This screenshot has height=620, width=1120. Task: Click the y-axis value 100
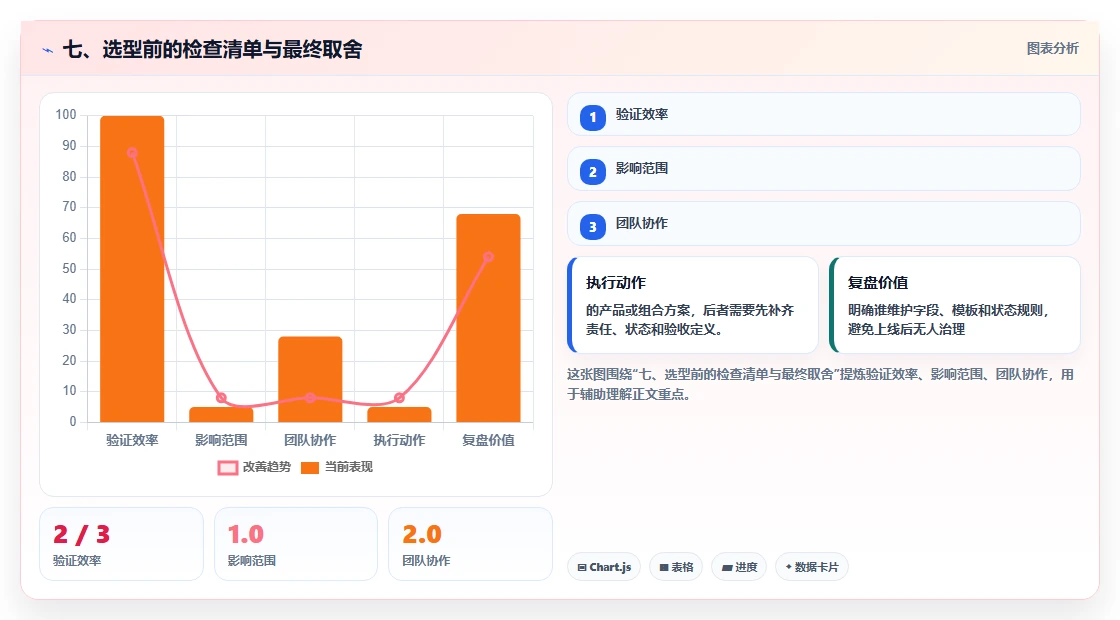66,115
